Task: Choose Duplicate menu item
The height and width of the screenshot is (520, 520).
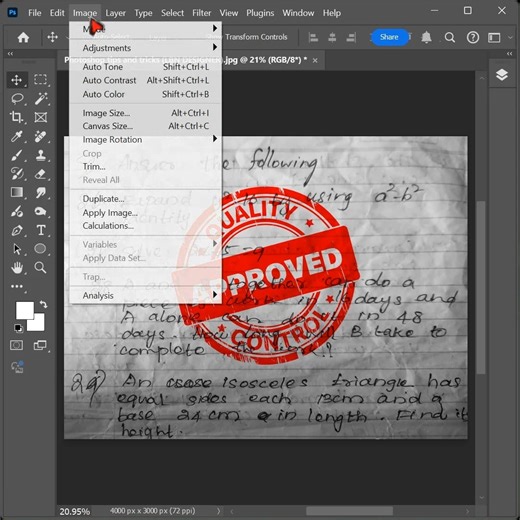Action: coord(145,199)
